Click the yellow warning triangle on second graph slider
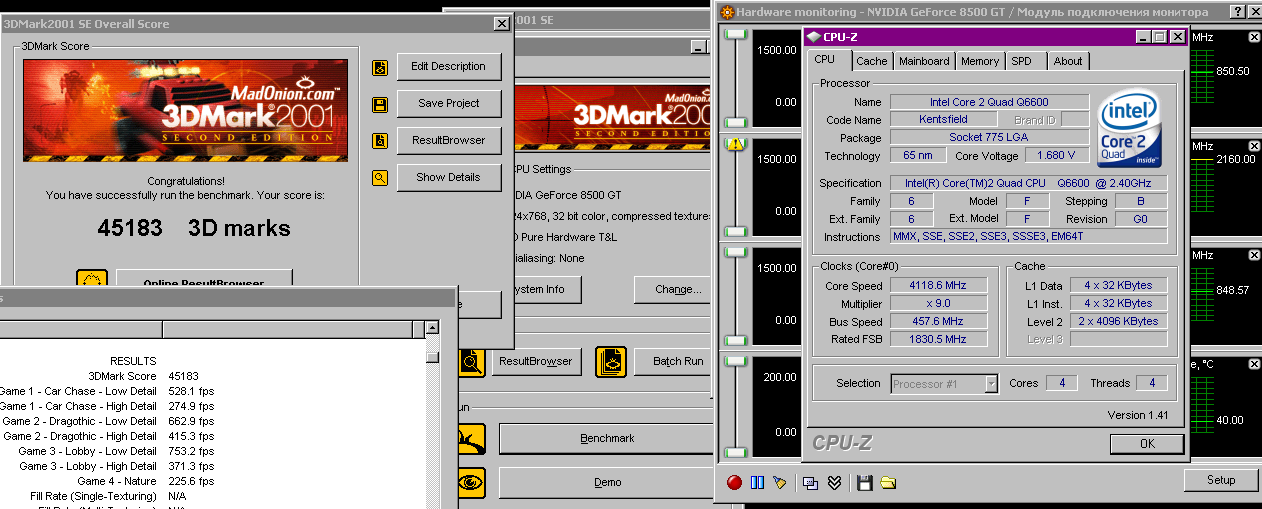Screen dimensions: 1262x509 [737, 143]
